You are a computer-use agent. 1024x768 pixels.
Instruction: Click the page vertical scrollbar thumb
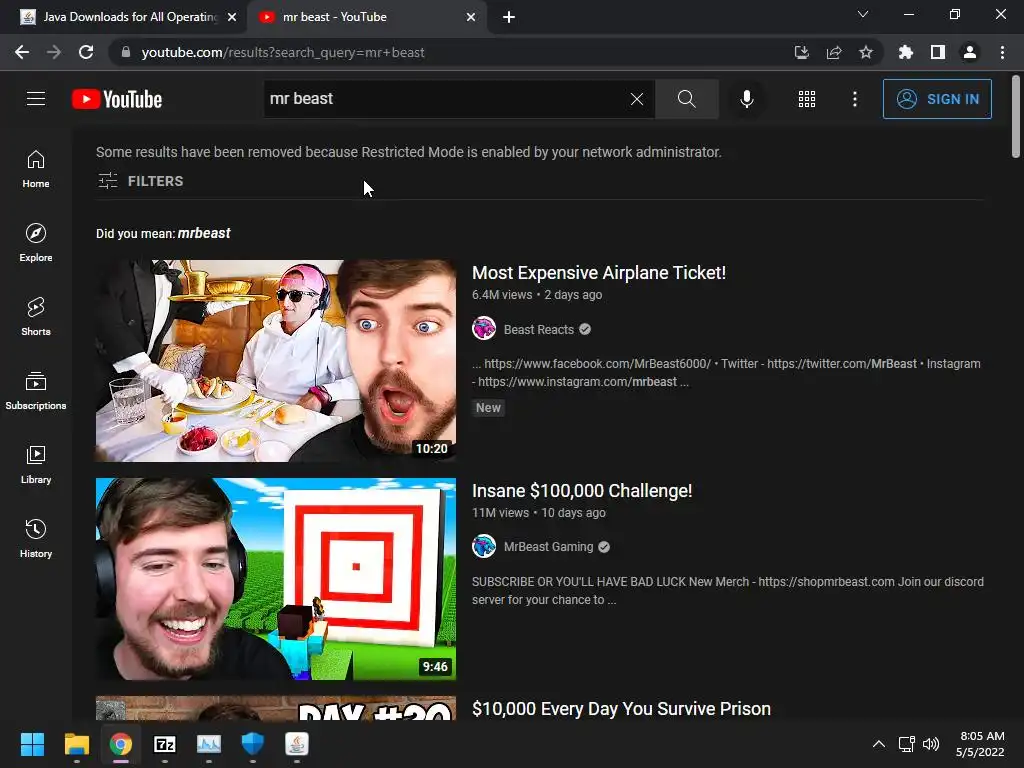point(1016,116)
